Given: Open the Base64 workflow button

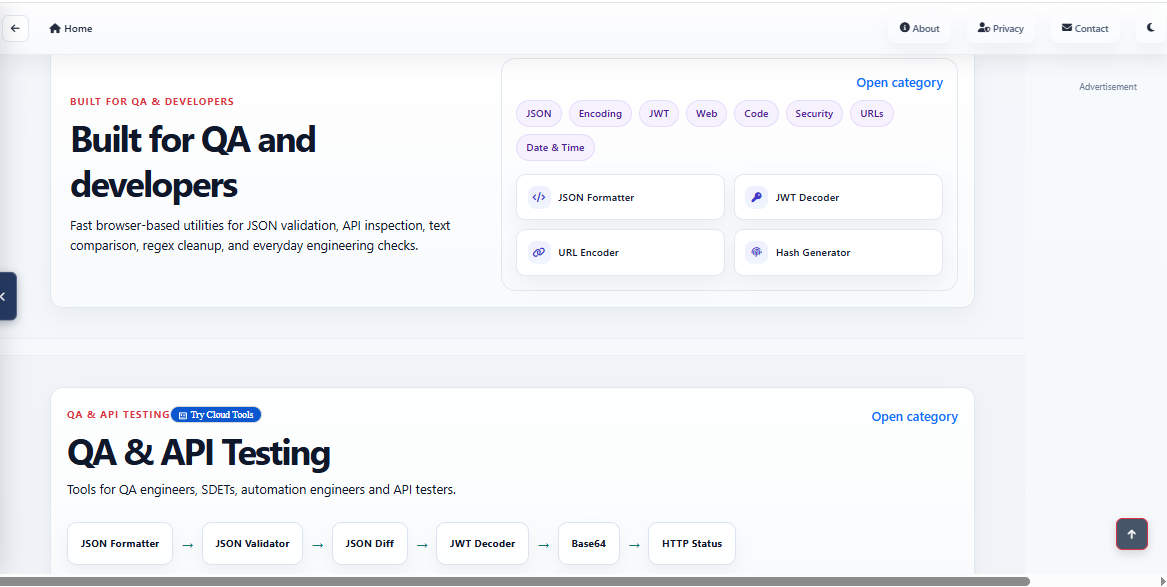Looking at the screenshot, I should (x=589, y=544).
